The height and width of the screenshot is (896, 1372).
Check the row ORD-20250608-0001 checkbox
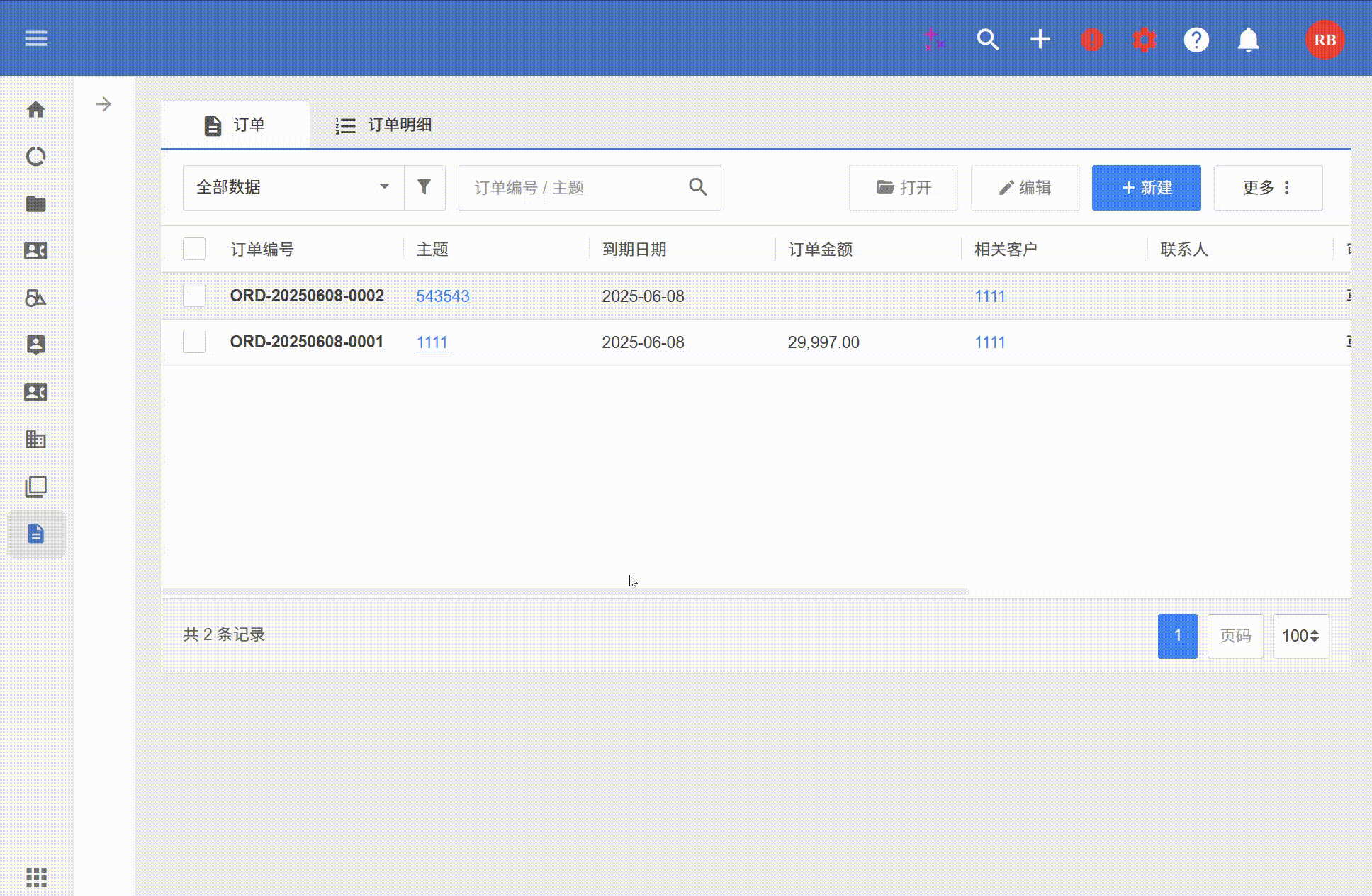(194, 342)
